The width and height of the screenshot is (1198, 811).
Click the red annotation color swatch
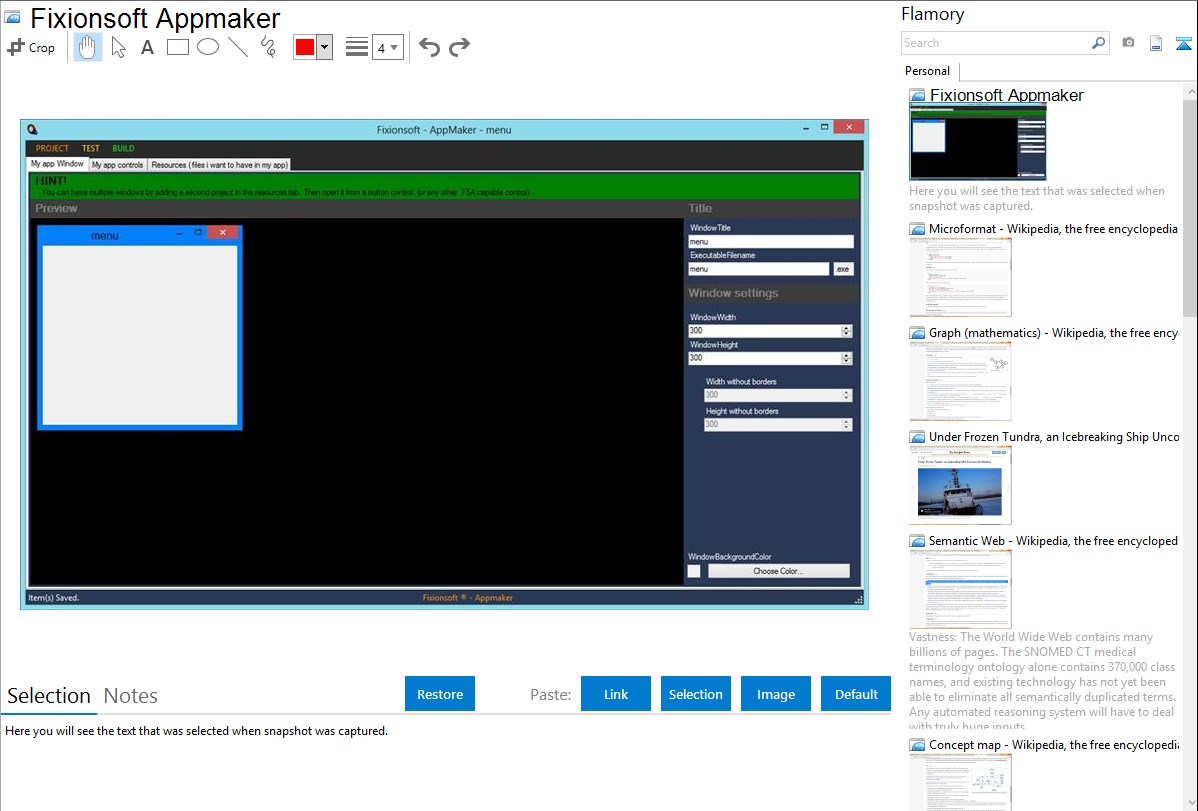point(305,47)
